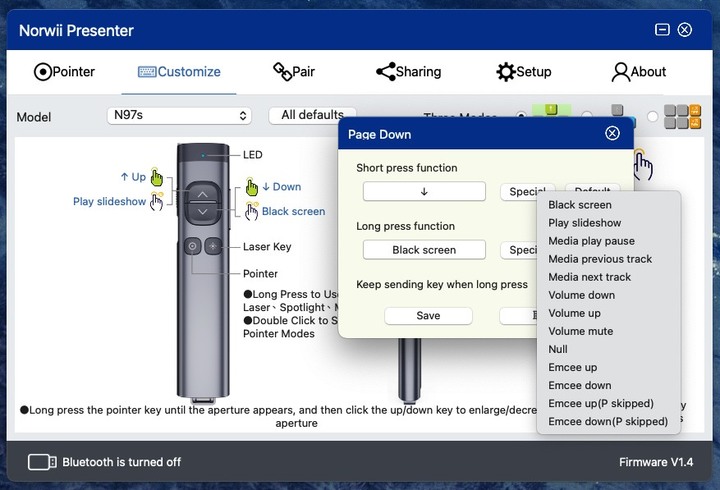Viewport: 720px width, 490px height.
Task: Select Emcee down in the list
Action: click(579, 385)
